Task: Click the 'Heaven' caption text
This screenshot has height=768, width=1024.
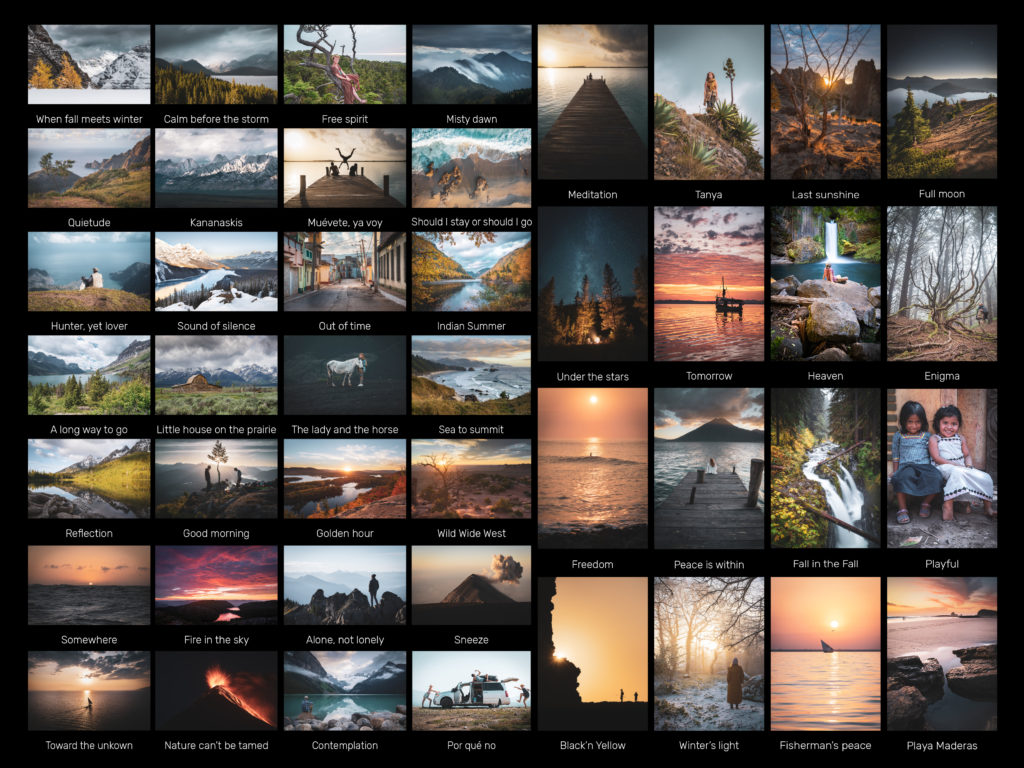Action: pyautogui.click(x=825, y=376)
